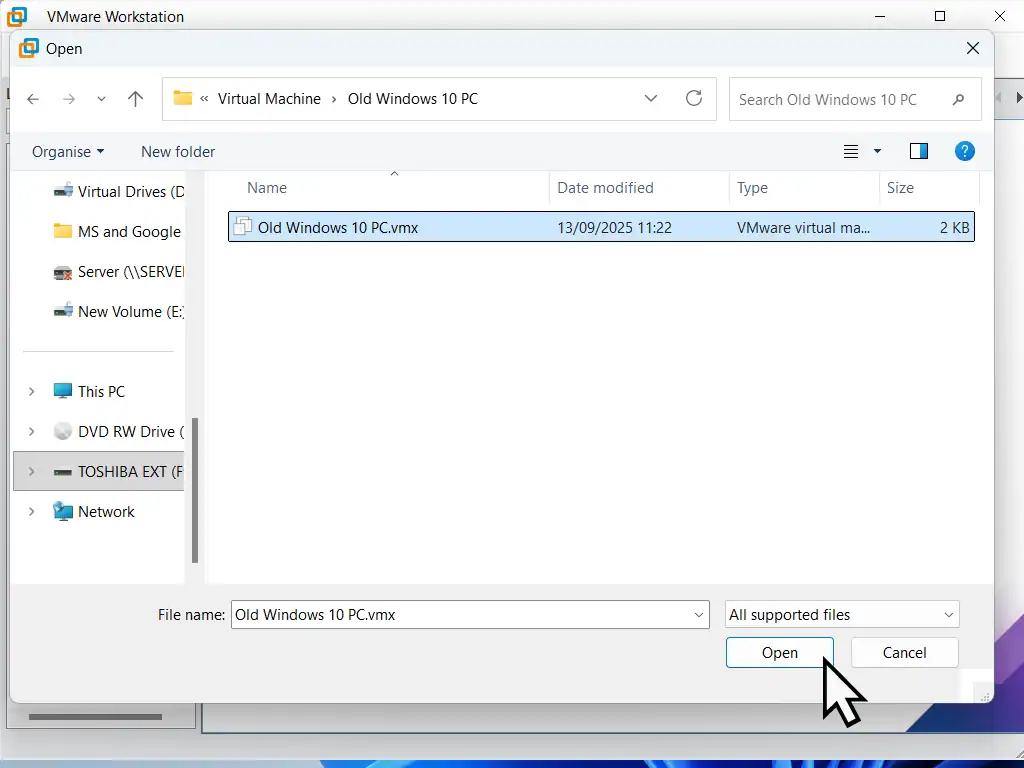Select MS and Google folder in sidebar
Screen dimensions: 1024x768
pyautogui.click(x=130, y=231)
